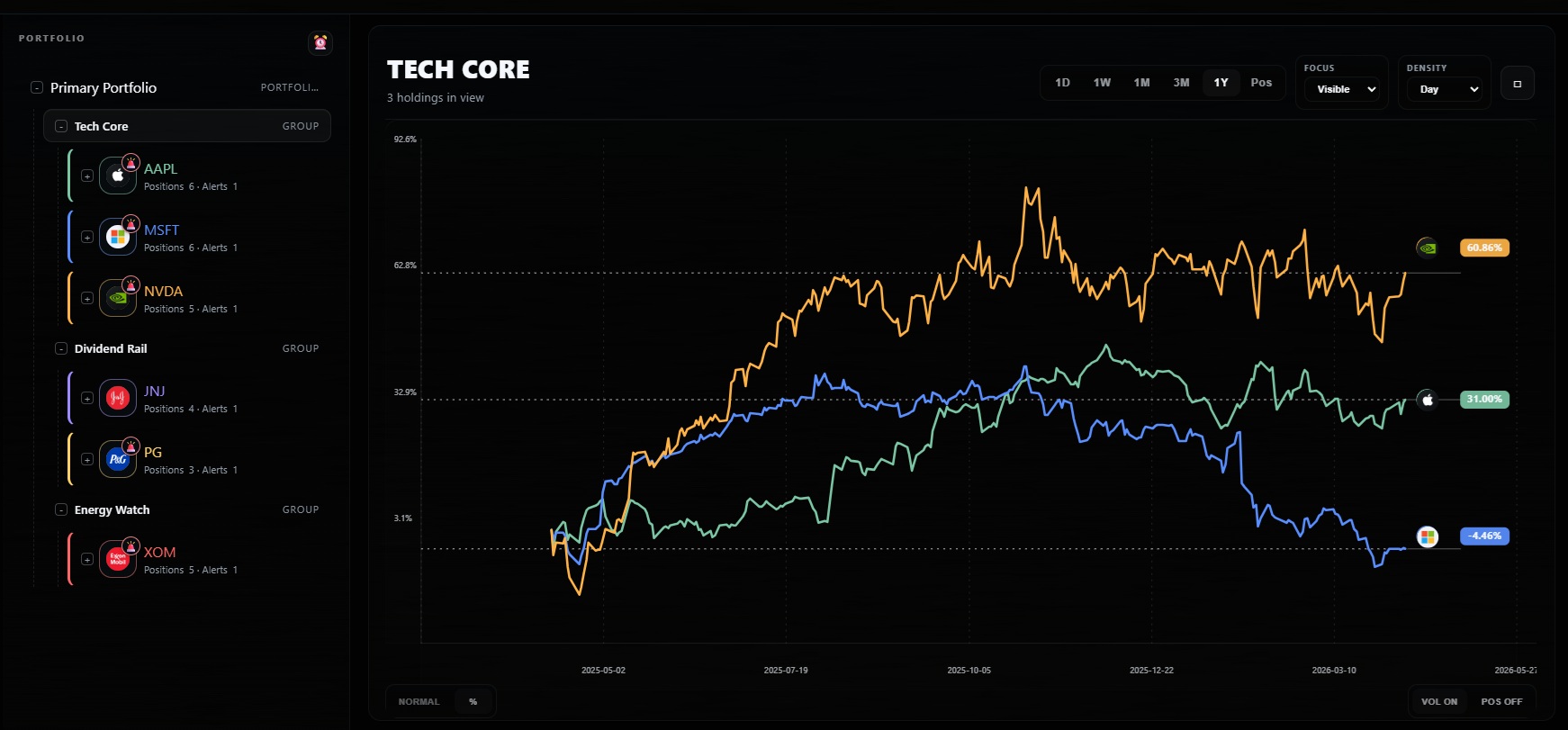
Task: Click the NVDA ticker name
Action: coord(163,291)
